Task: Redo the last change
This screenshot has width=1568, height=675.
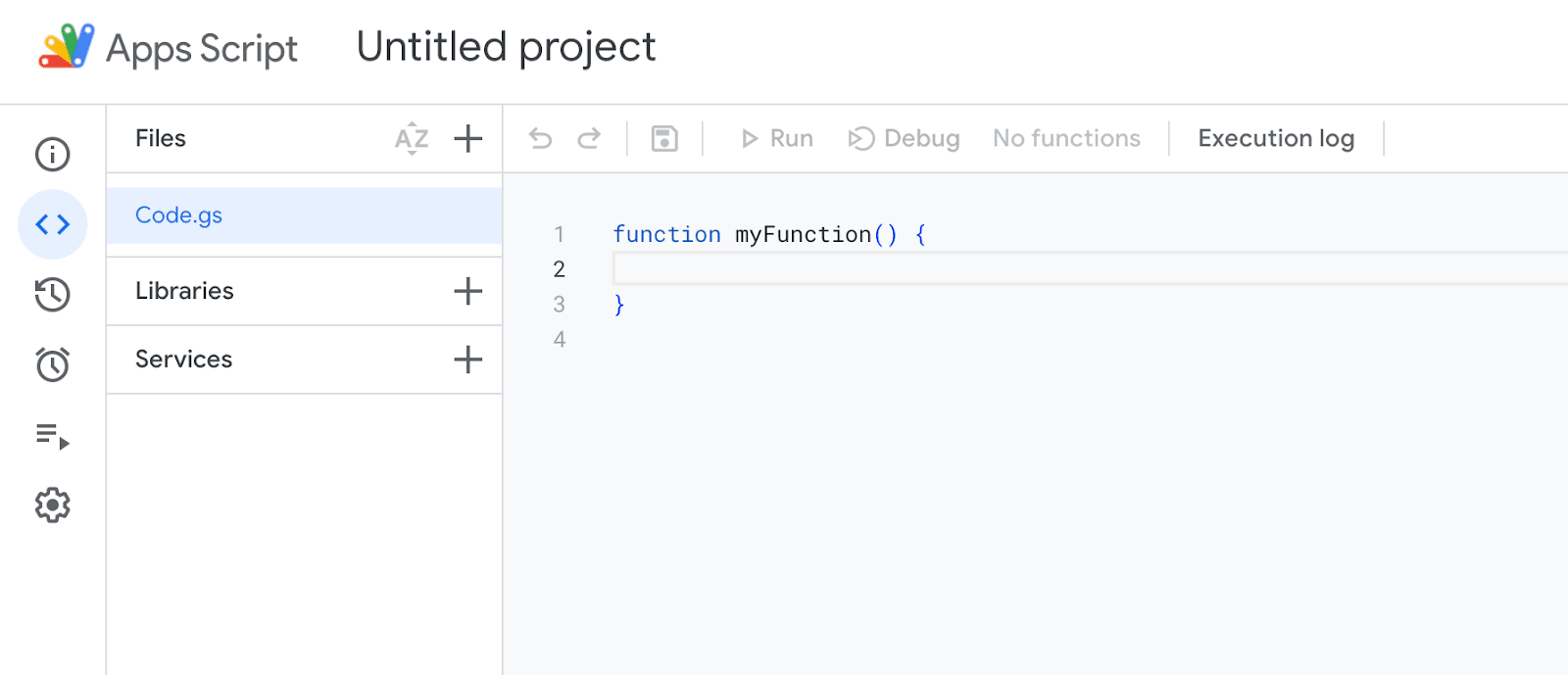Action: click(590, 138)
